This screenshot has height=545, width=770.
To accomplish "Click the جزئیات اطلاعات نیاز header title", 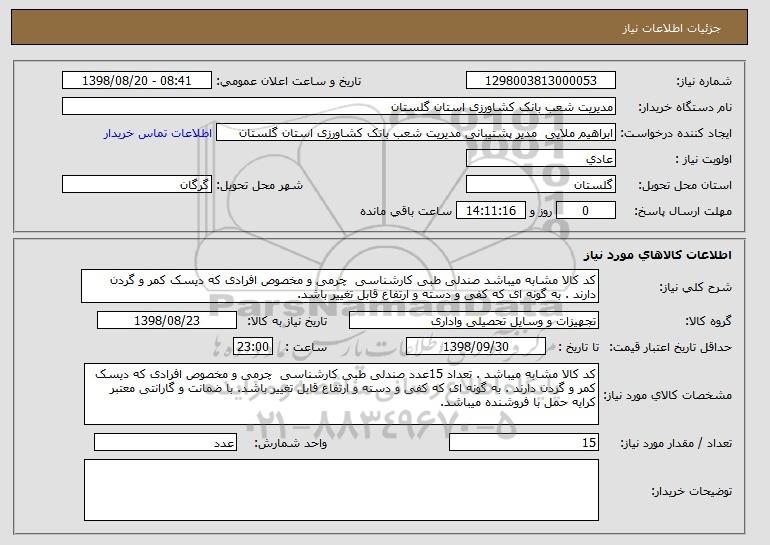I will coord(671,28).
